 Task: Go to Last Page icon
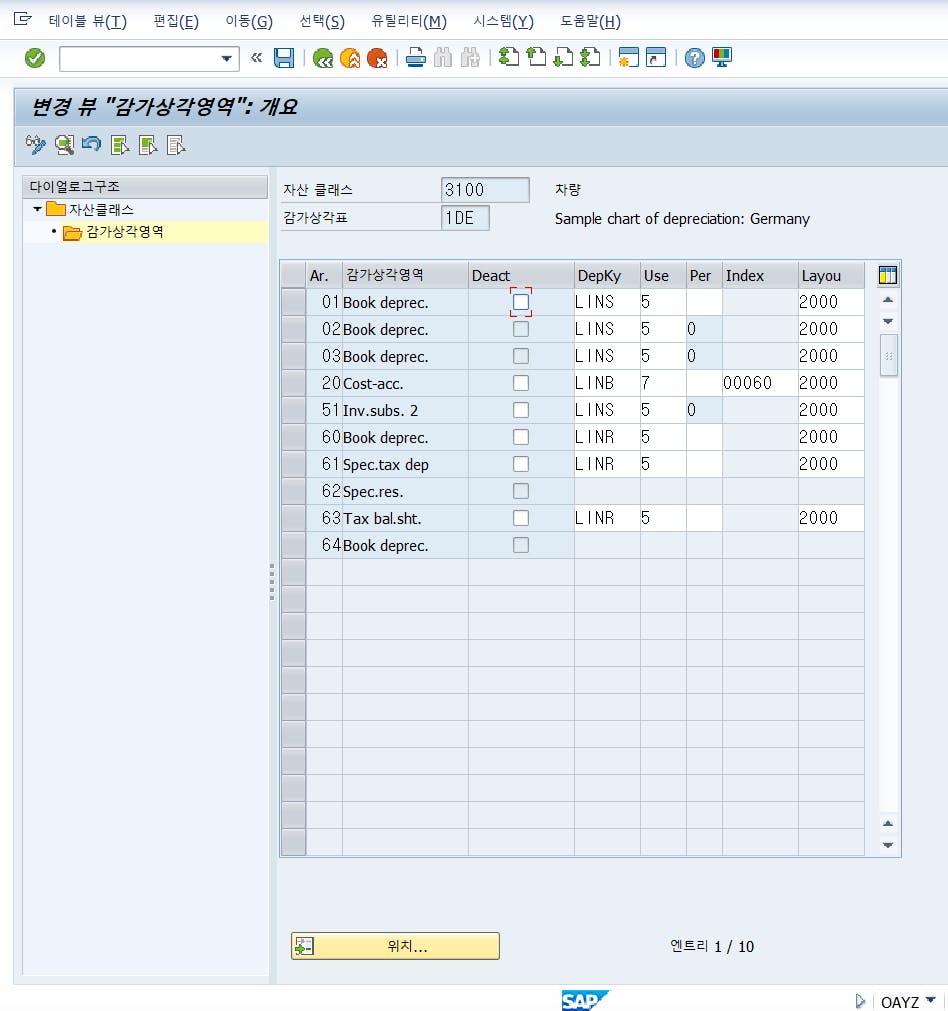pyautogui.click(x=590, y=57)
